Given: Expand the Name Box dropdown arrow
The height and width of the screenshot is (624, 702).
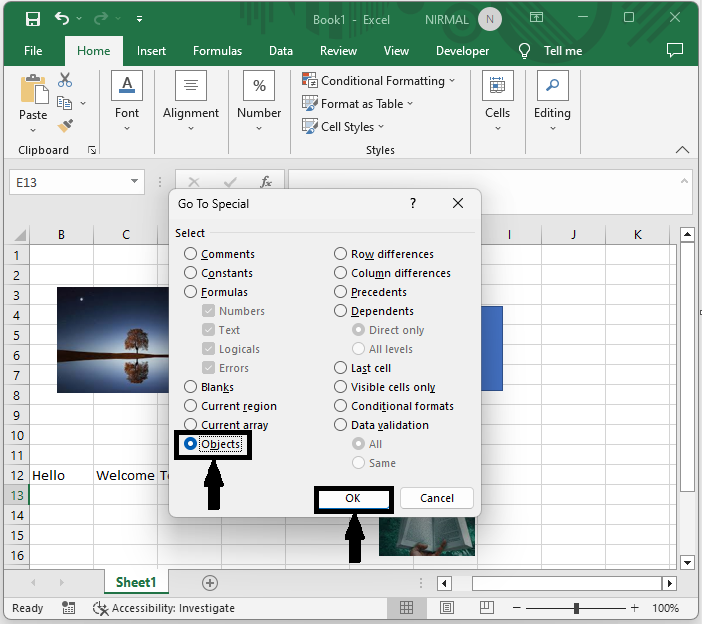Looking at the screenshot, I should (x=135, y=182).
